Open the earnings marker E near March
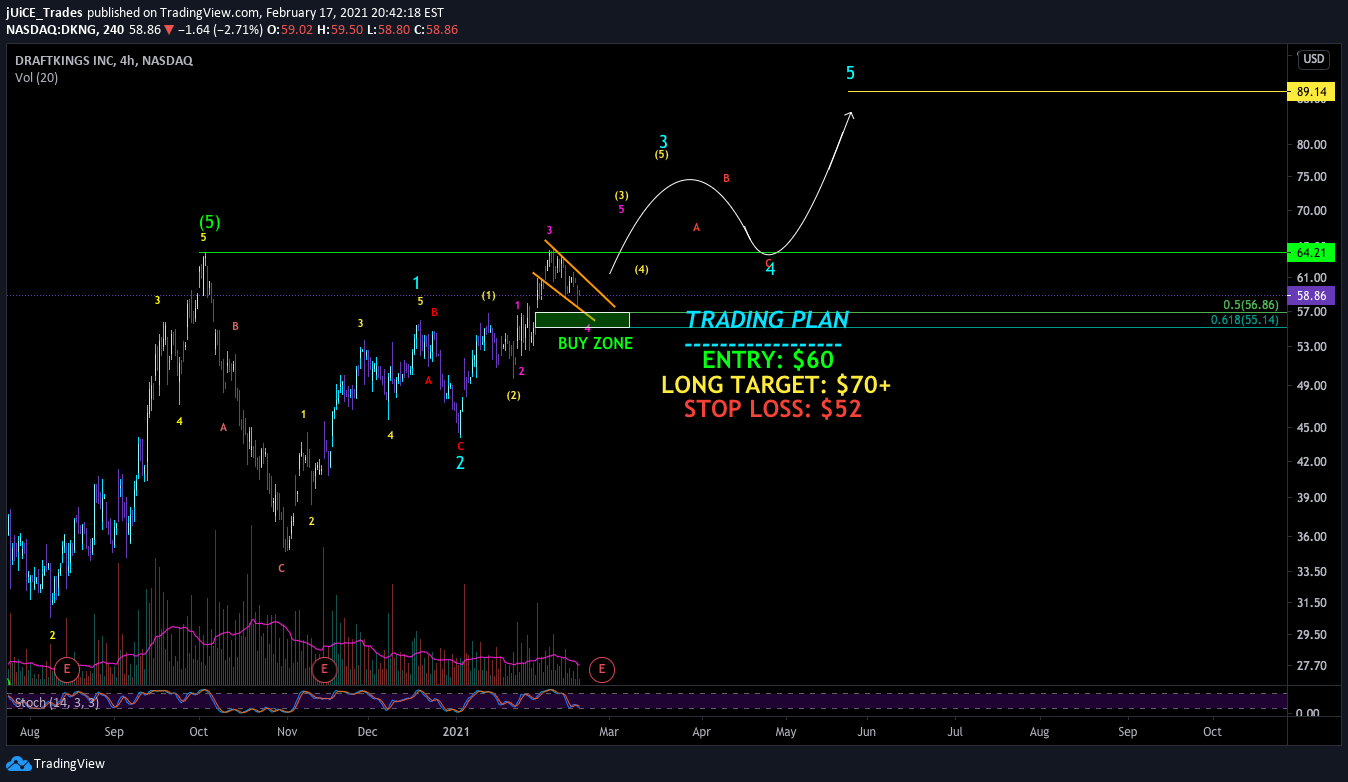The image size is (1348, 782). point(601,668)
